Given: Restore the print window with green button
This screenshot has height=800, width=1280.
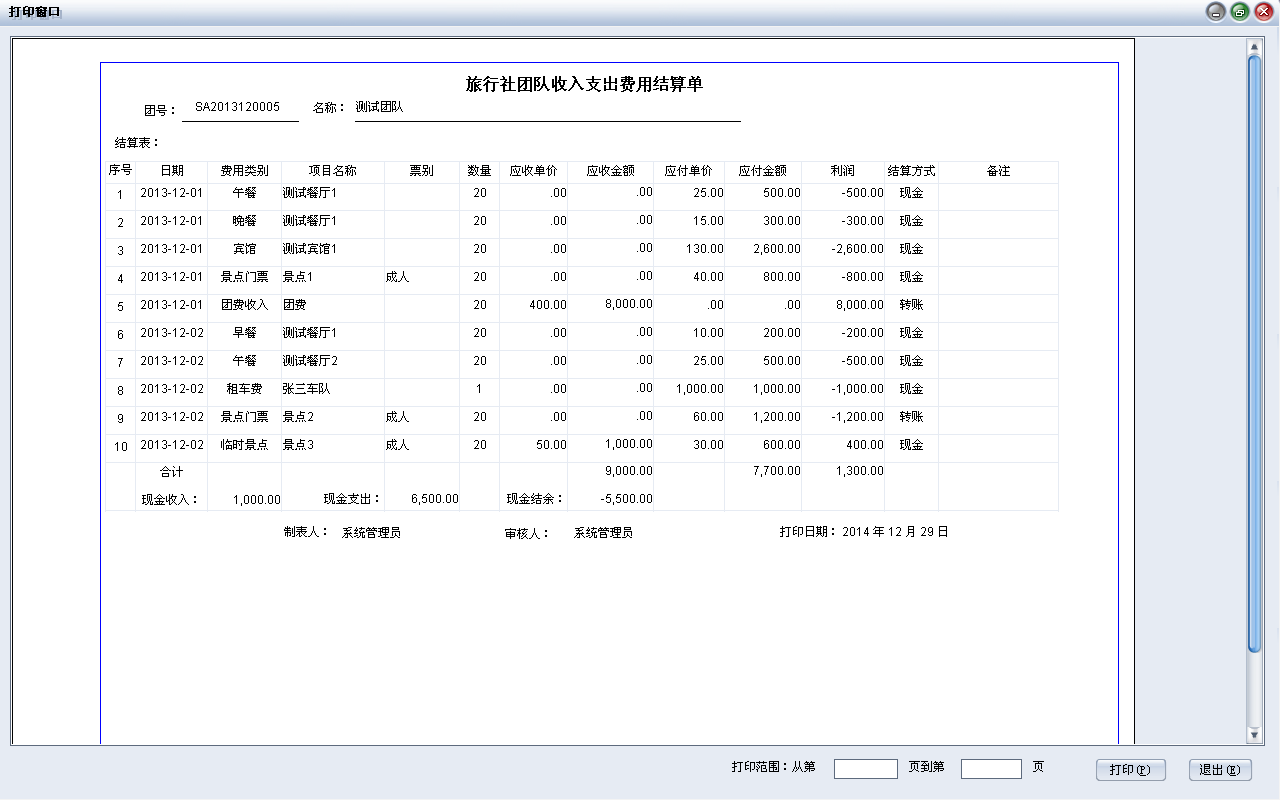Looking at the screenshot, I should coord(1240,12).
